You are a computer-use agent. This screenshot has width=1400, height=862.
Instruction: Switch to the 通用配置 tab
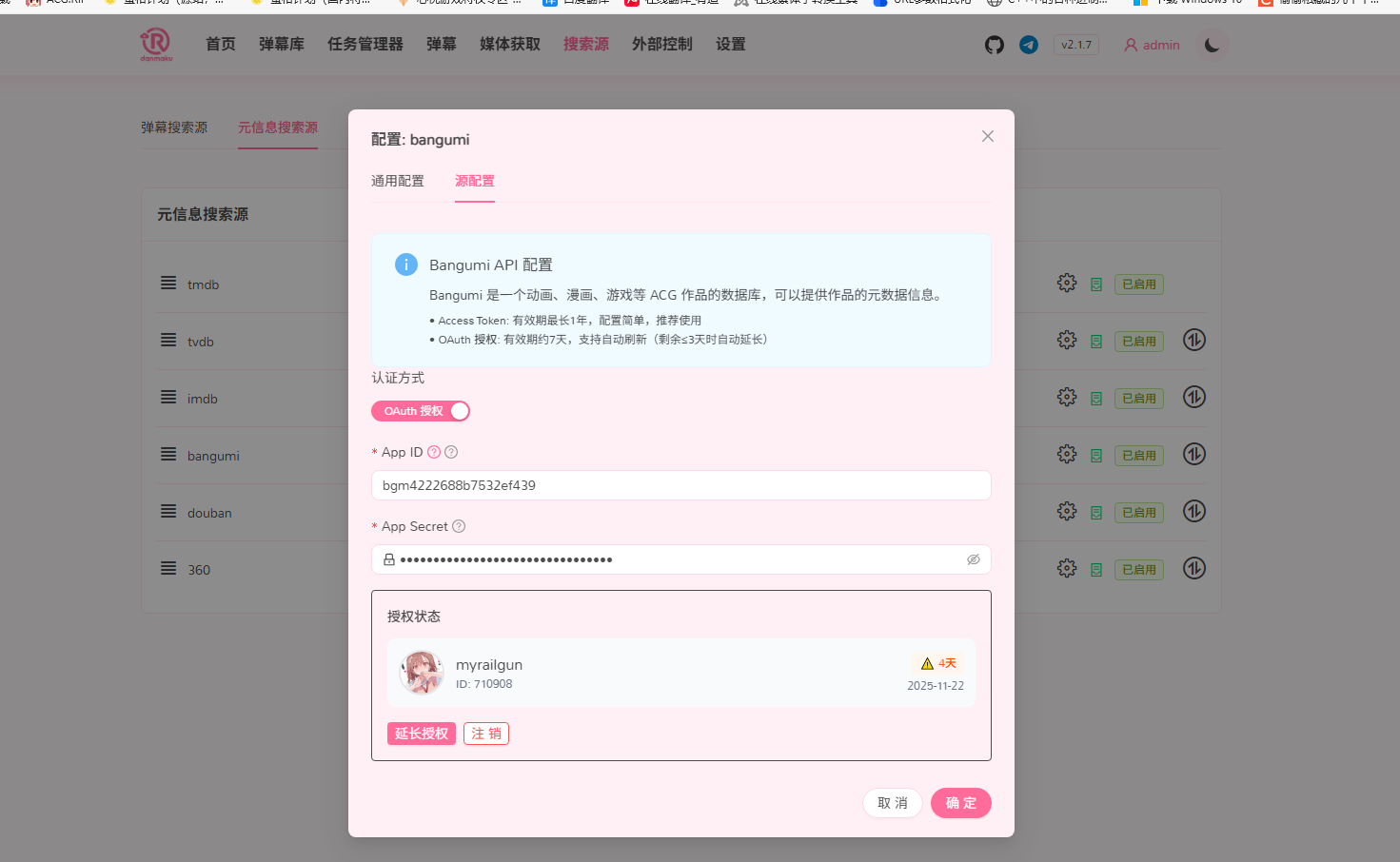pyautogui.click(x=398, y=181)
